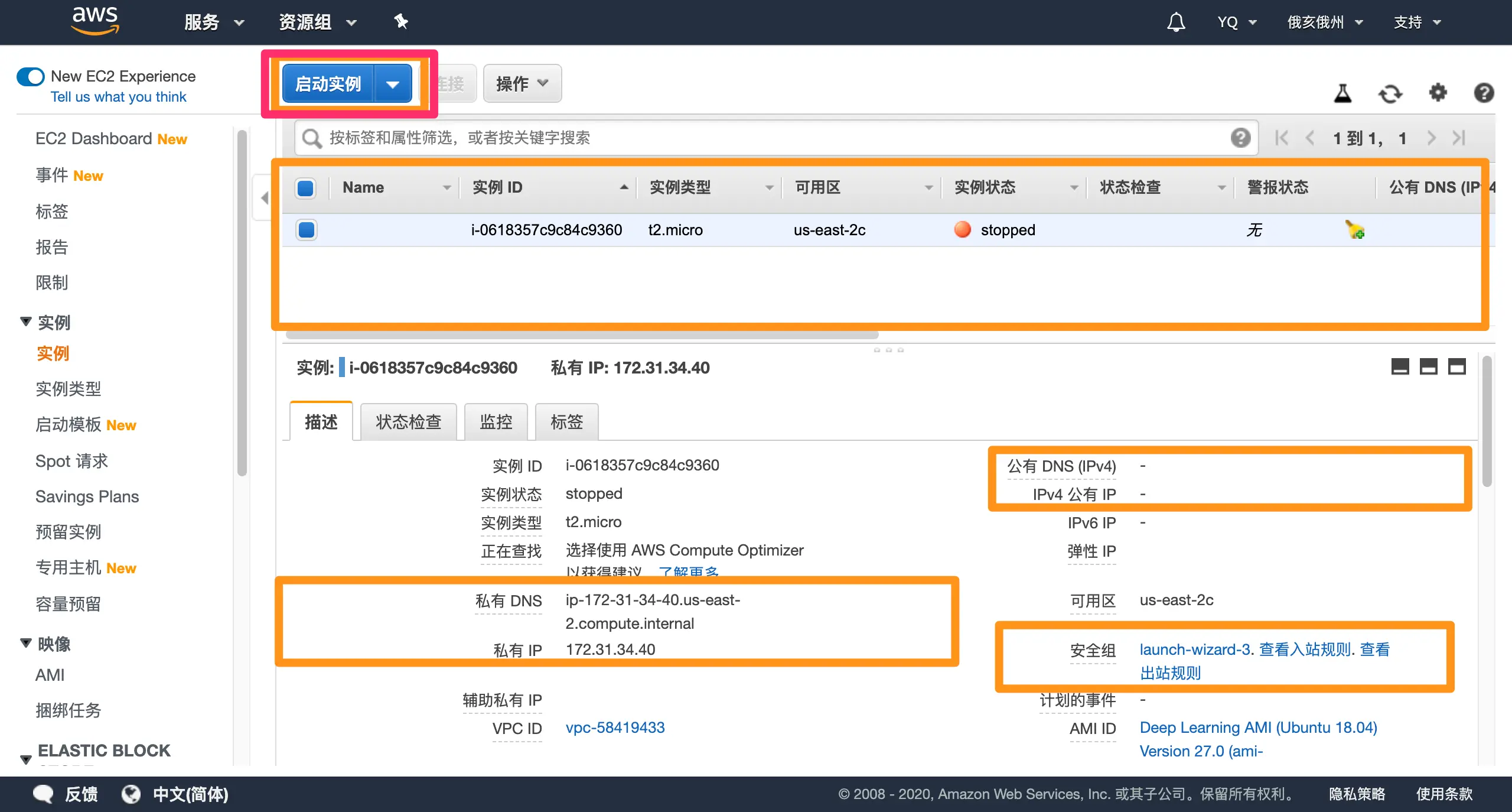Screen dimensions: 1512x812
Task: Click the help question mark icon
Action: (x=1484, y=93)
